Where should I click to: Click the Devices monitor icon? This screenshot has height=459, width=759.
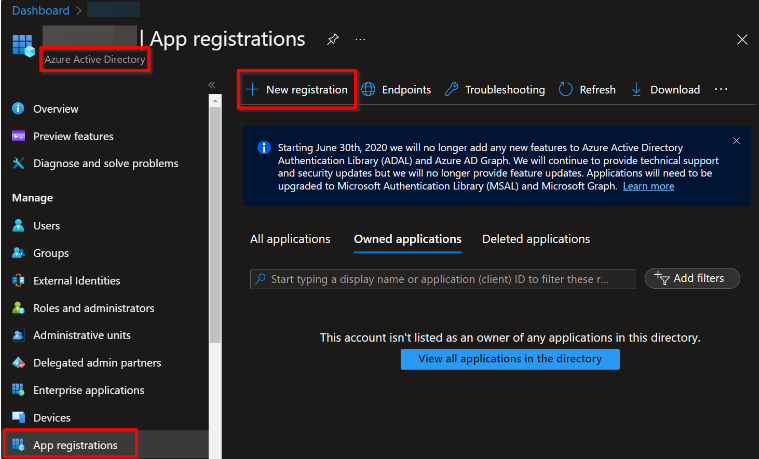[18, 417]
